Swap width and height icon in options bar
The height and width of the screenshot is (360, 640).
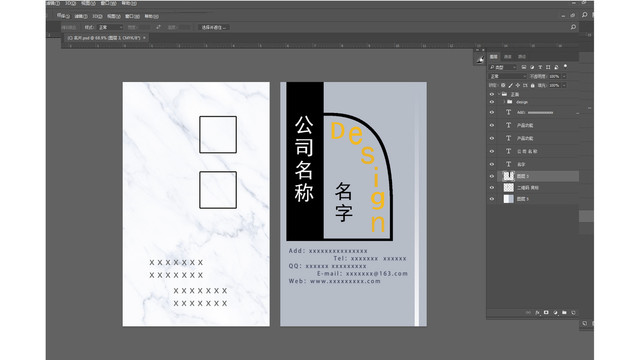coord(158,27)
